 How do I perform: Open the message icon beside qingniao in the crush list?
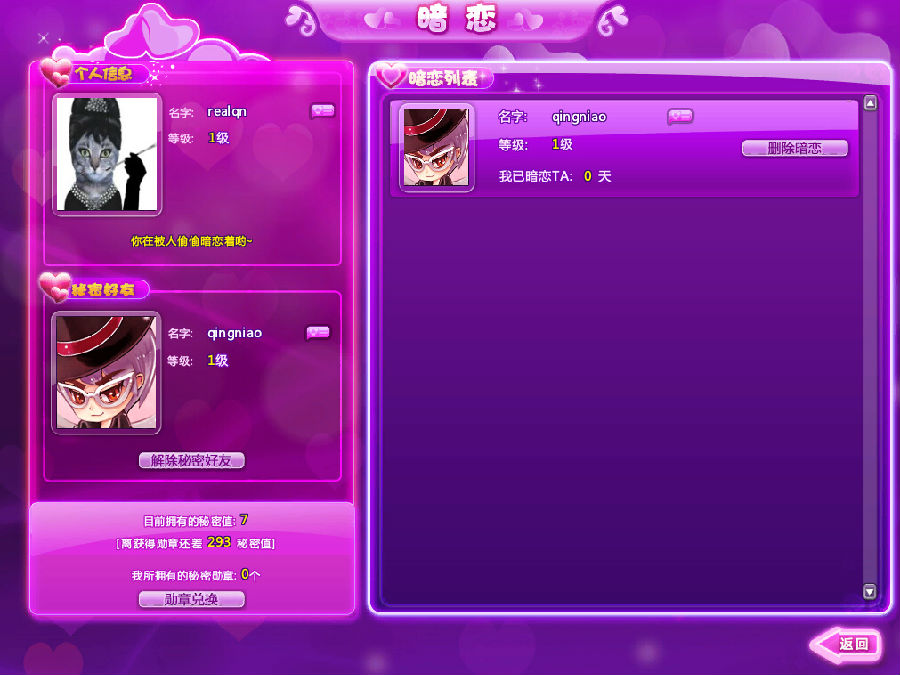680,116
